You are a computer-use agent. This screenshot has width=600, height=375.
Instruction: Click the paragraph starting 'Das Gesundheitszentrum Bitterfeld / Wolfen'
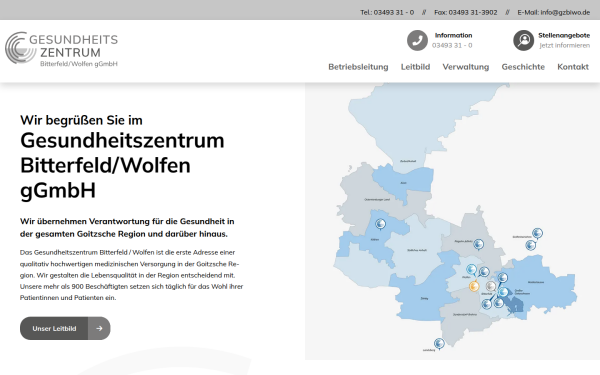(131, 275)
